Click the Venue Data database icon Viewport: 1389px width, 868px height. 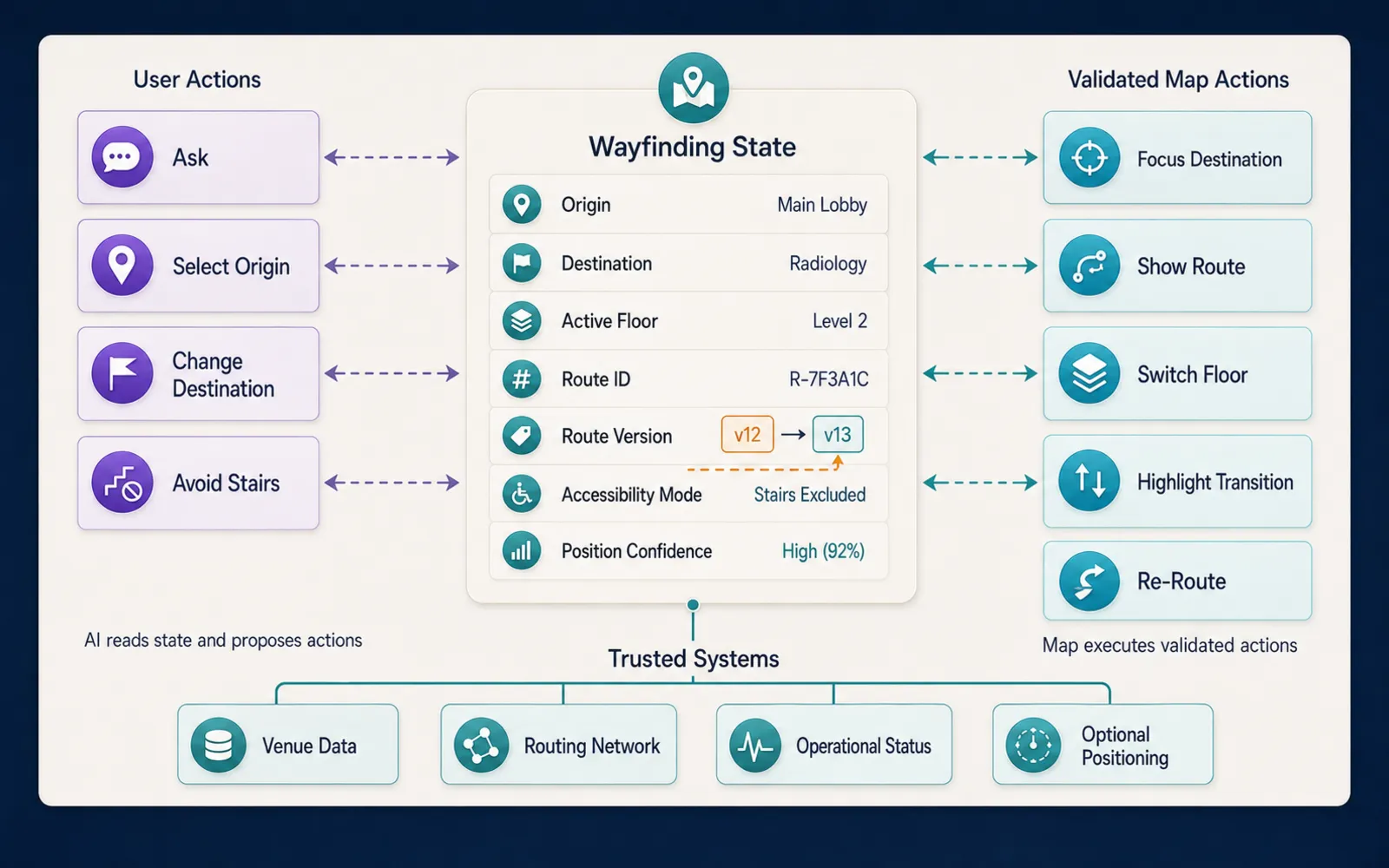pos(218,745)
